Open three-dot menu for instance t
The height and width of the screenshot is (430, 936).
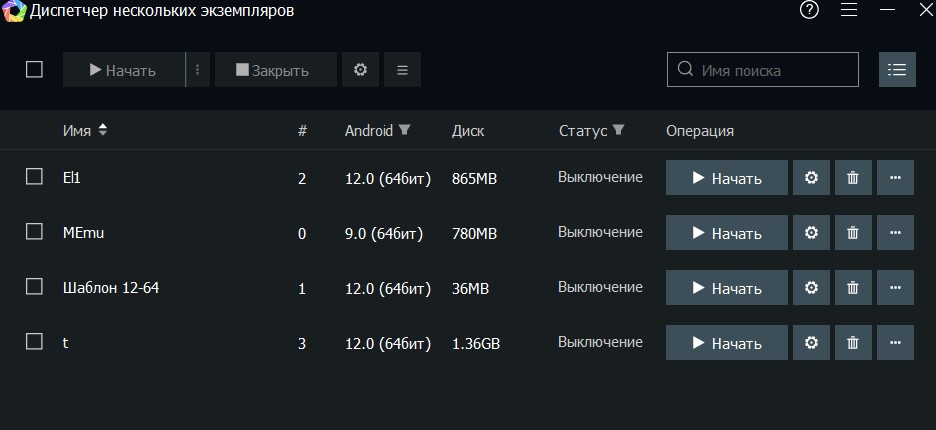tap(895, 343)
